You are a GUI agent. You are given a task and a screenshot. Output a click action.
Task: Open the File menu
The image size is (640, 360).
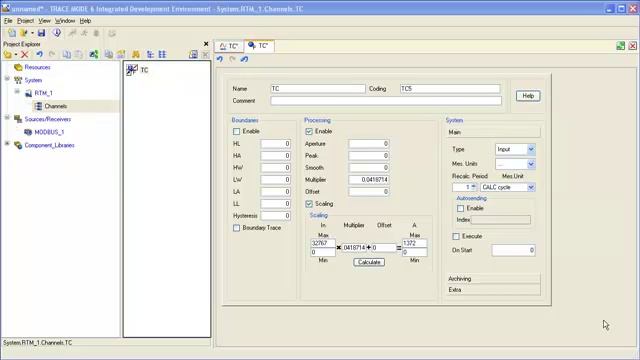click(x=8, y=21)
